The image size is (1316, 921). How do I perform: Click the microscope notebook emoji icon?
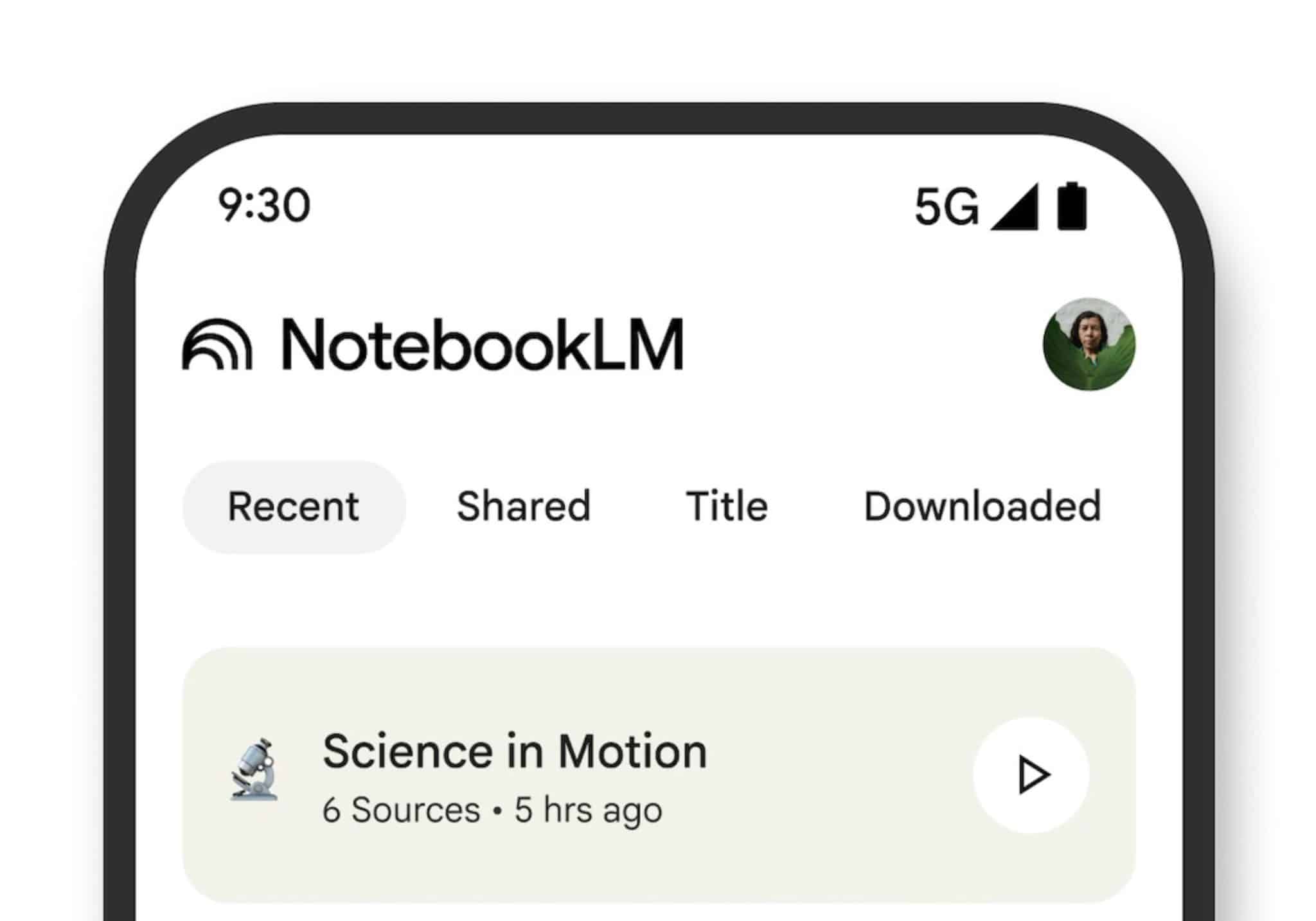(x=254, y=769)
